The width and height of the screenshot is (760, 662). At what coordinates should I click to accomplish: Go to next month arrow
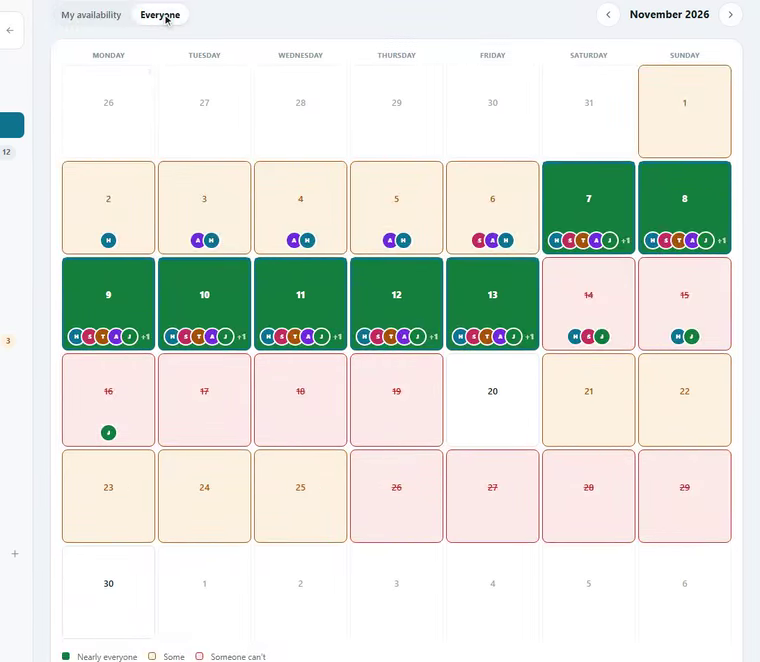click(730, 15)
